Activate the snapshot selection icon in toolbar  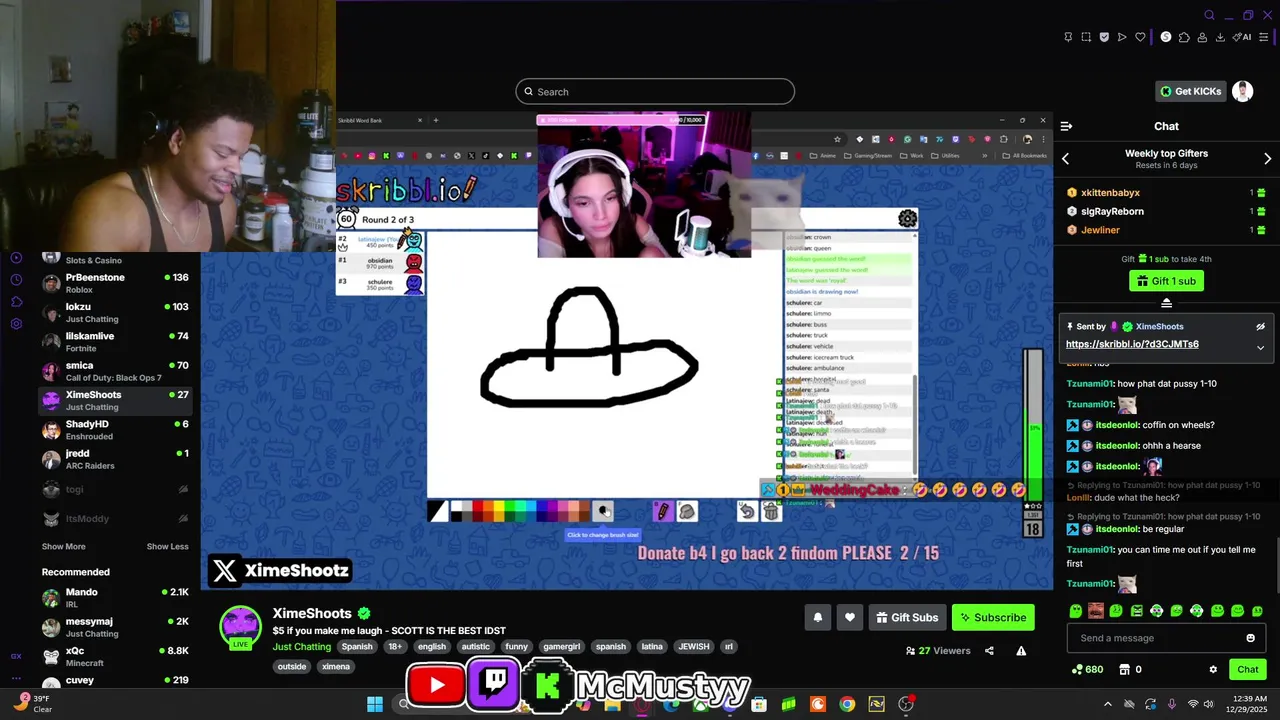pyautogui.click(x=1086, y=37)
